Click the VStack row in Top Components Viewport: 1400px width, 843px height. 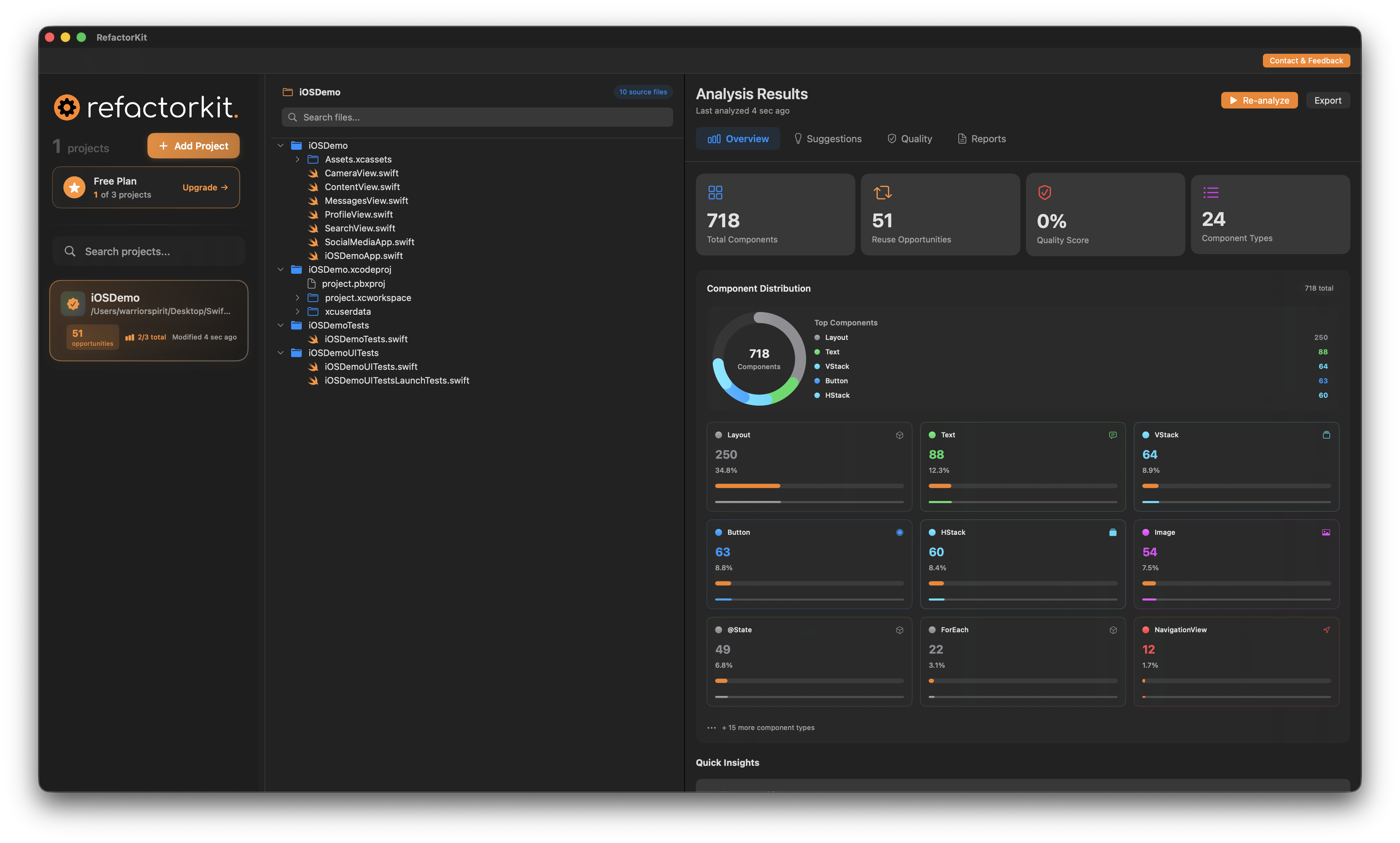1070,366
